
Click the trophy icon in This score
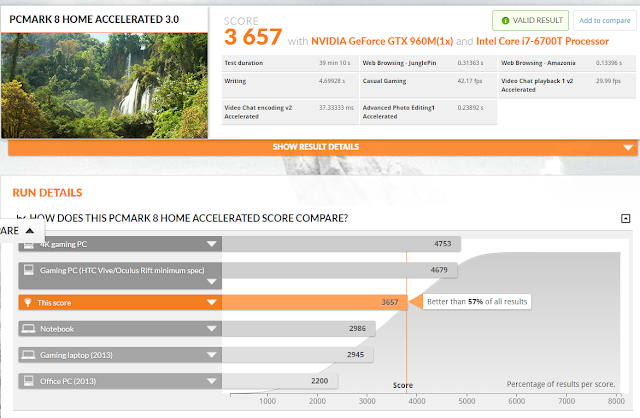(x=28, y=302)
